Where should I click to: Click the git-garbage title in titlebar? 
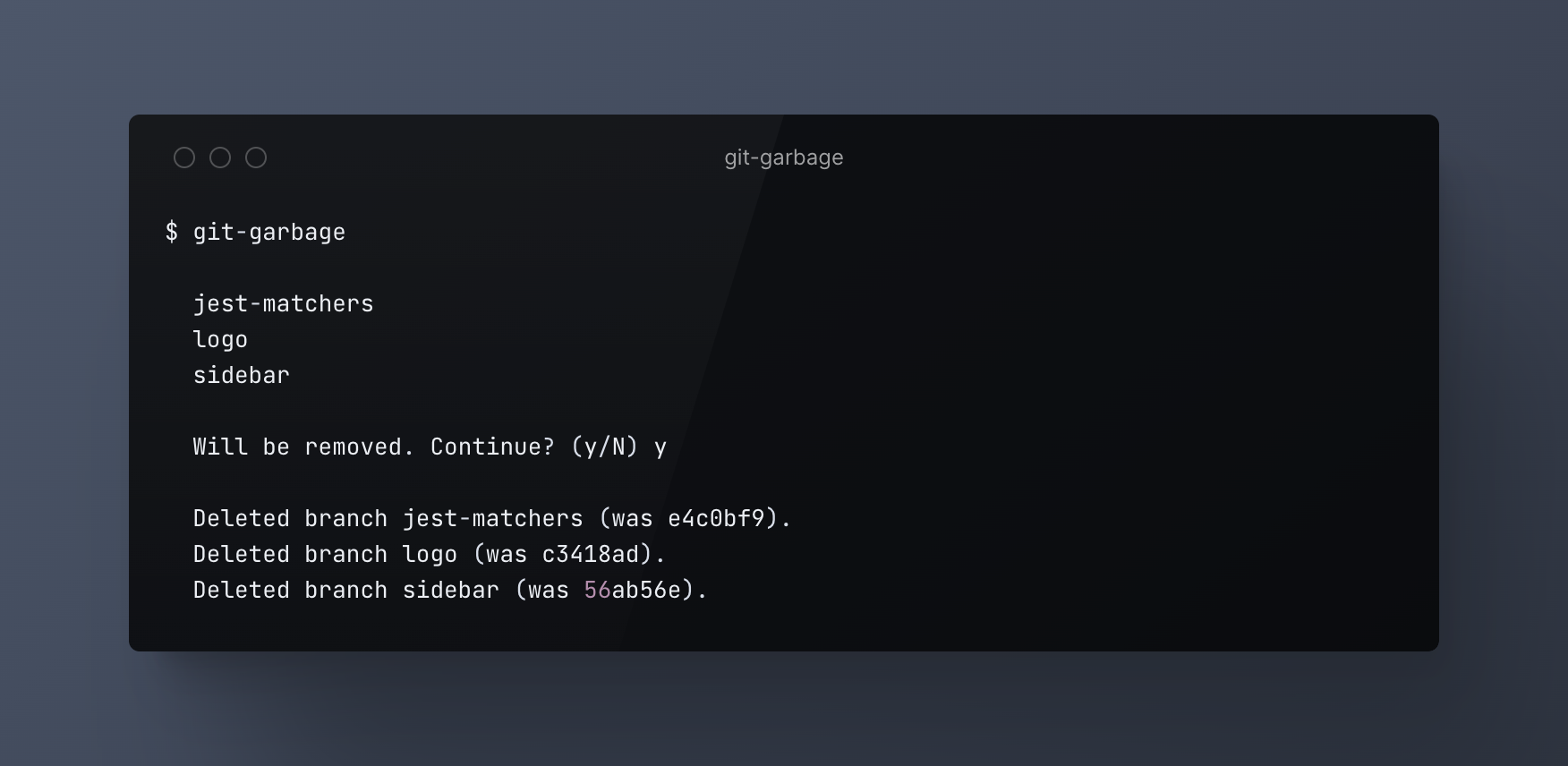[783, 157]
